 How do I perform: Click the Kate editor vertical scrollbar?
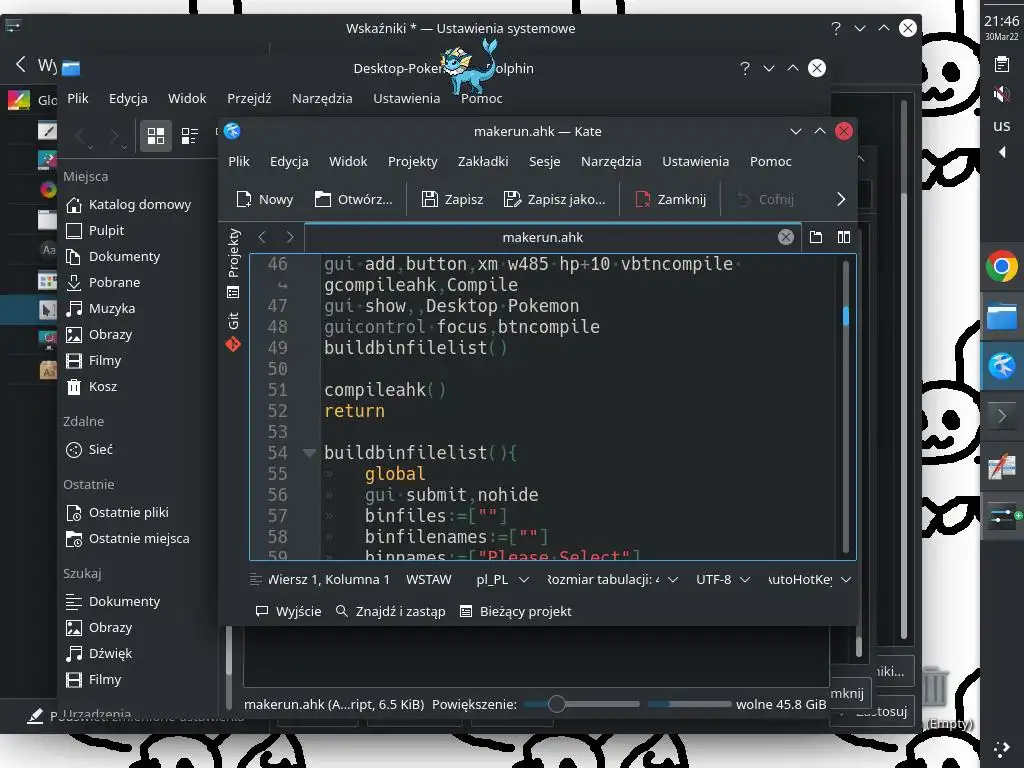point(846,405)
